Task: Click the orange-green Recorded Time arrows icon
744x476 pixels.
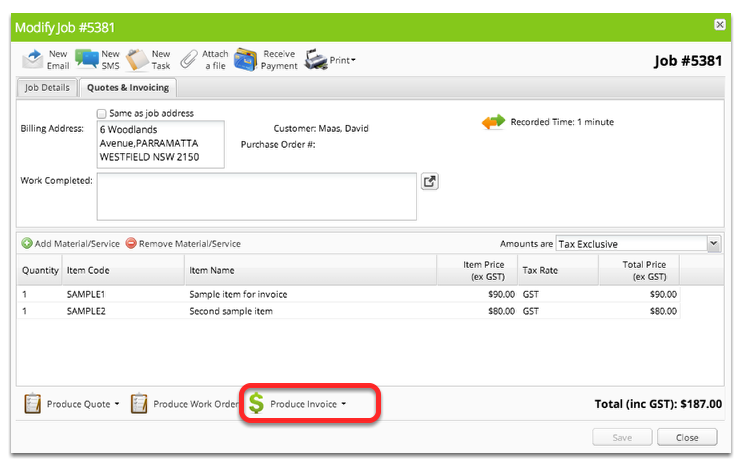Action: (x=493, y=122)
